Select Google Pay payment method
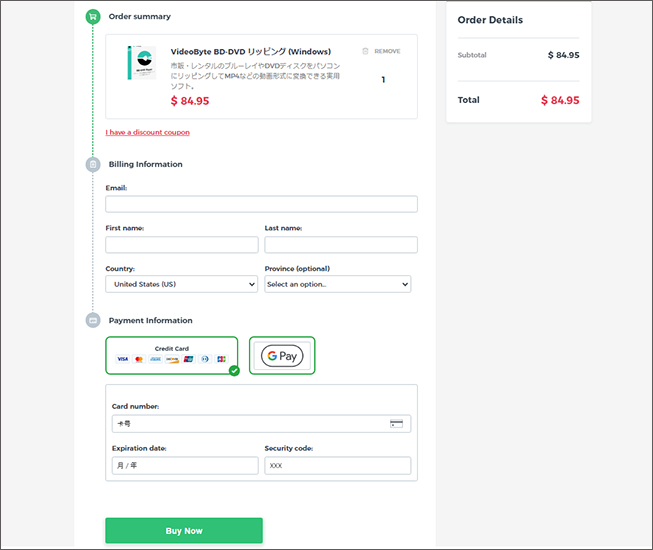 coord(282,356)
